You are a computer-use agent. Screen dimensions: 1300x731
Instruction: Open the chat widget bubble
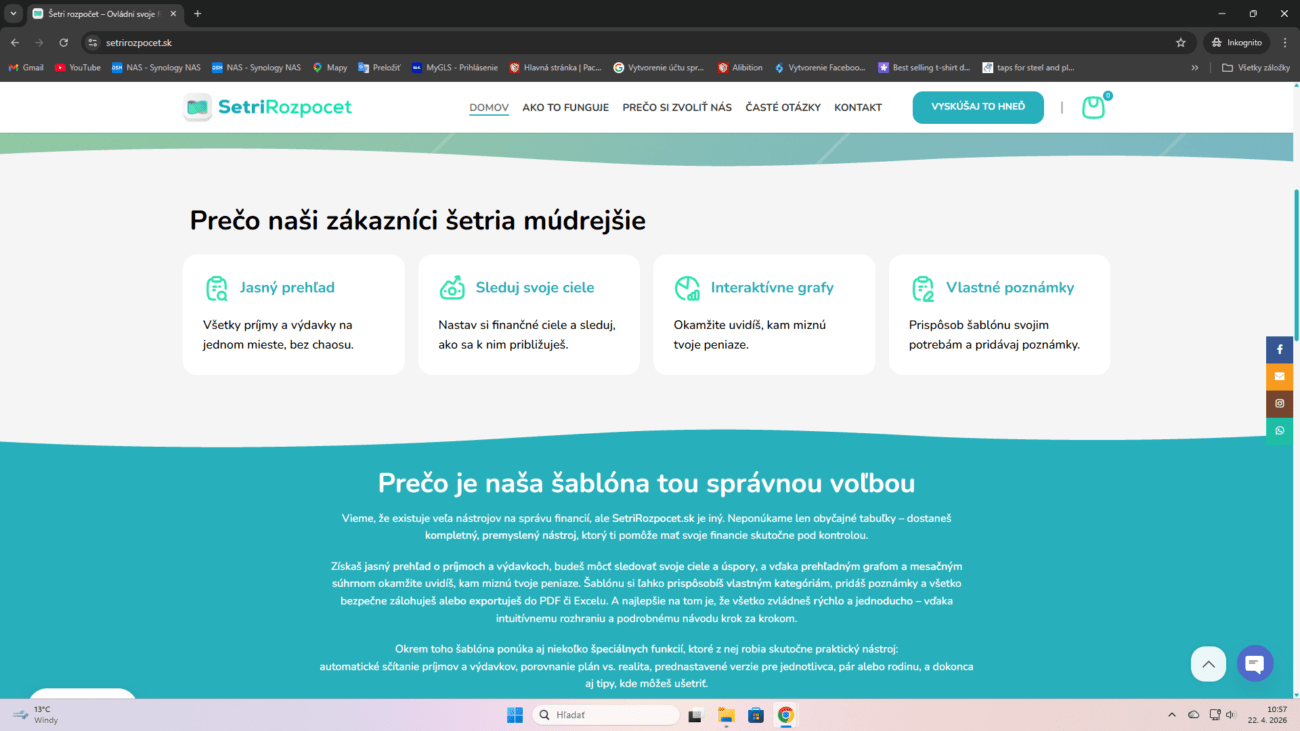point(1254,663)
